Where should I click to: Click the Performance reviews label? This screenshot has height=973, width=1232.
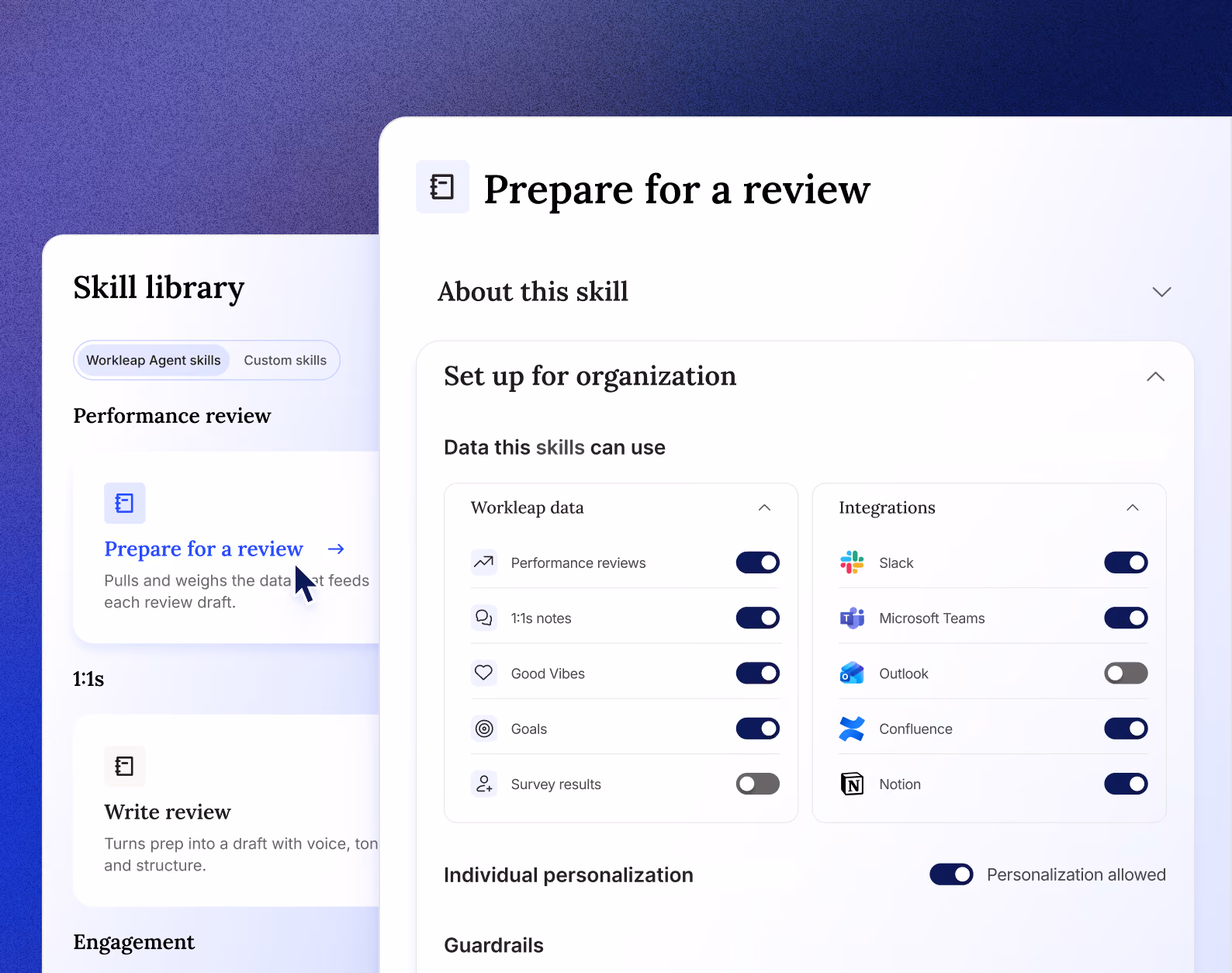coord(578,563)
